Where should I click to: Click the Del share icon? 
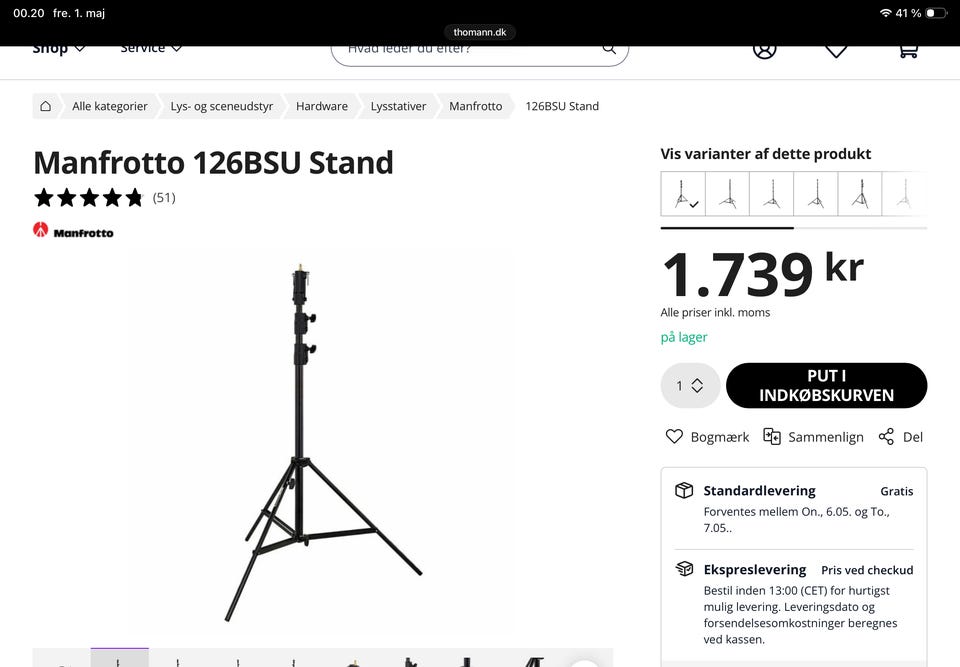coord(886,436)
